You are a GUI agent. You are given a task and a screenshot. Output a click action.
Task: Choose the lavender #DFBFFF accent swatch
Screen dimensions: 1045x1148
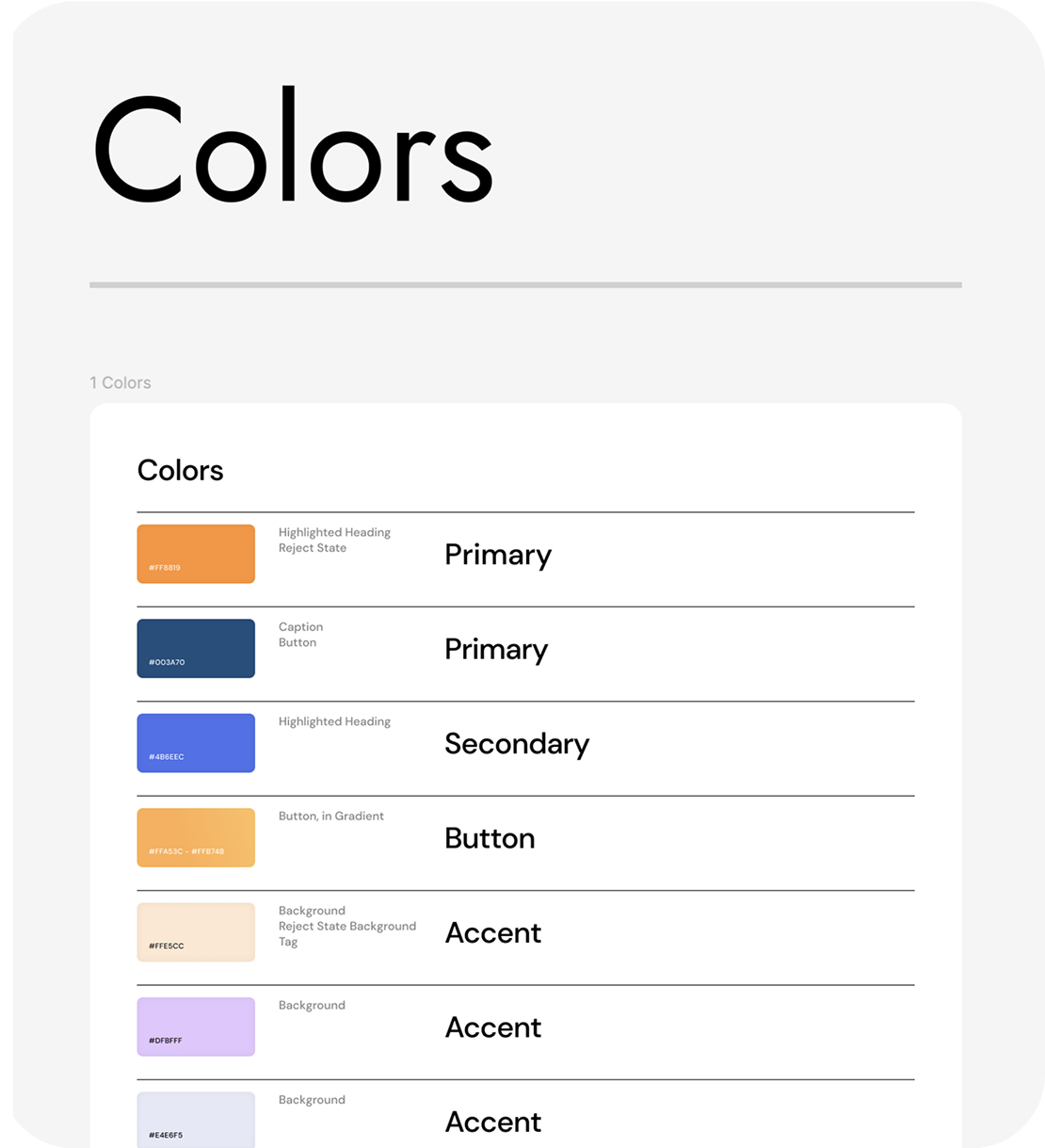pos(196,1027)
